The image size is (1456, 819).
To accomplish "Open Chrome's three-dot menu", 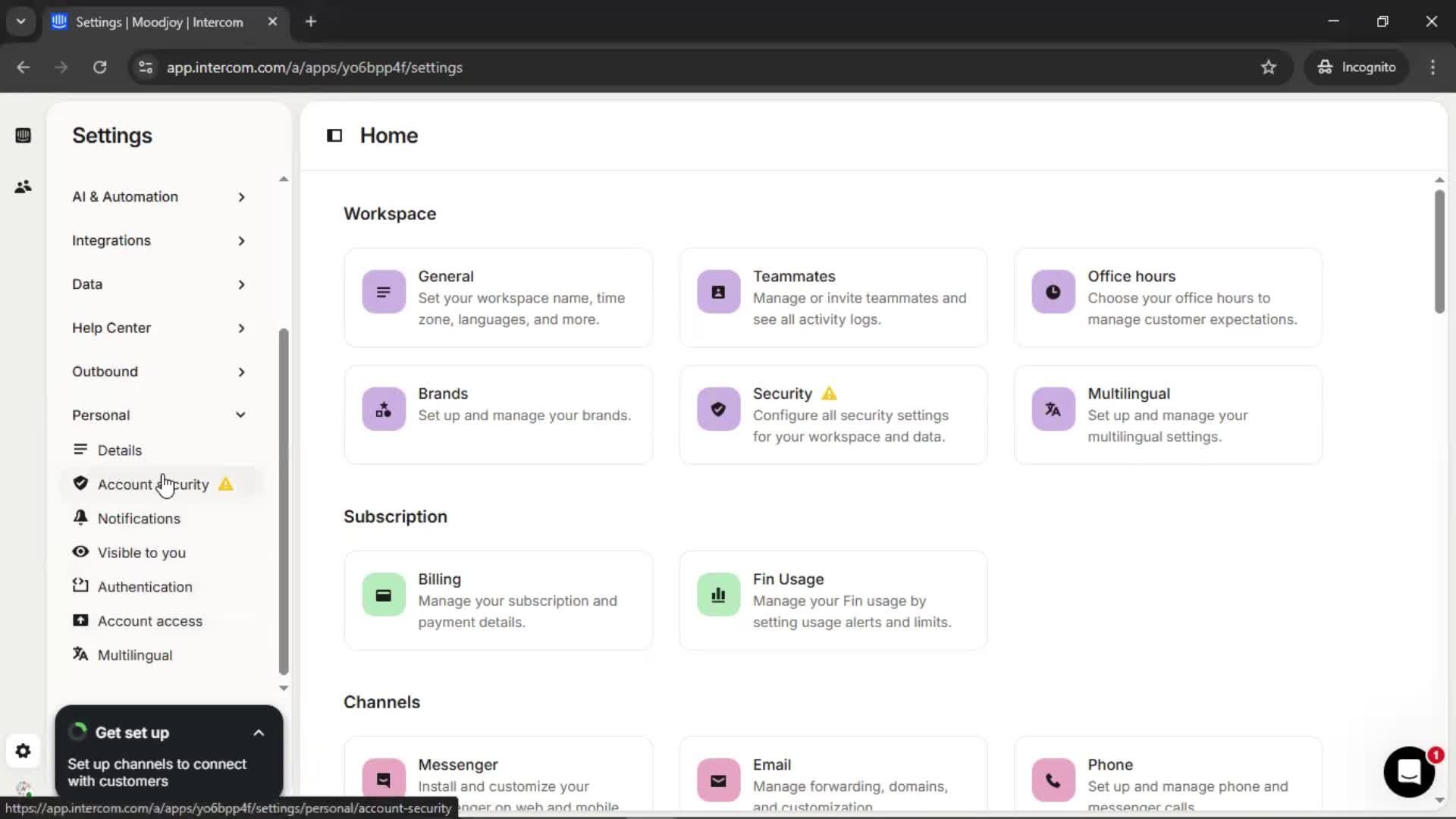I will pyautogui.click(x=1432, y=67).
